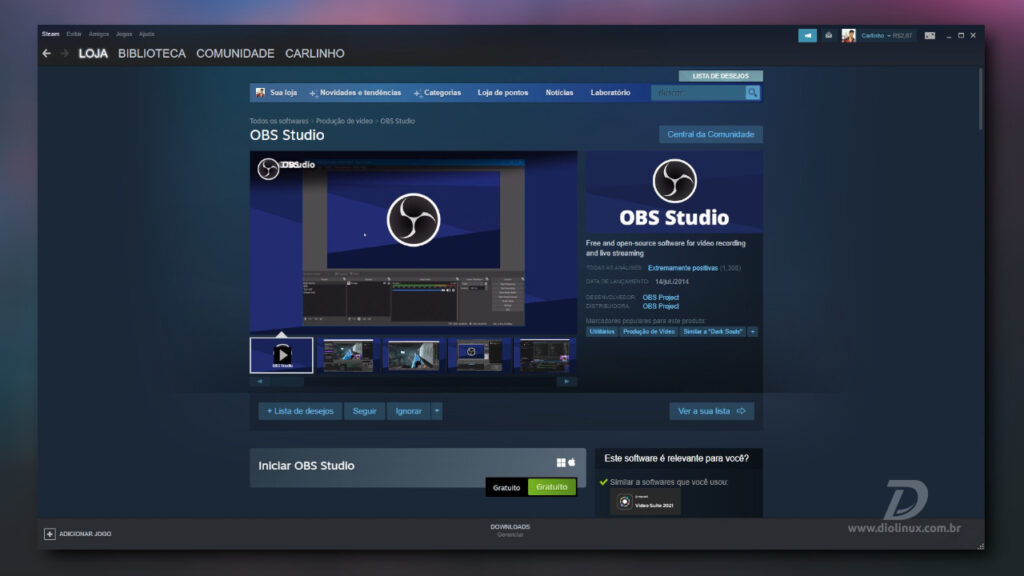The height and width of the screenshot is (576, 1024).
Task: Click Ver a sua lista
Action: pos(711,411)
